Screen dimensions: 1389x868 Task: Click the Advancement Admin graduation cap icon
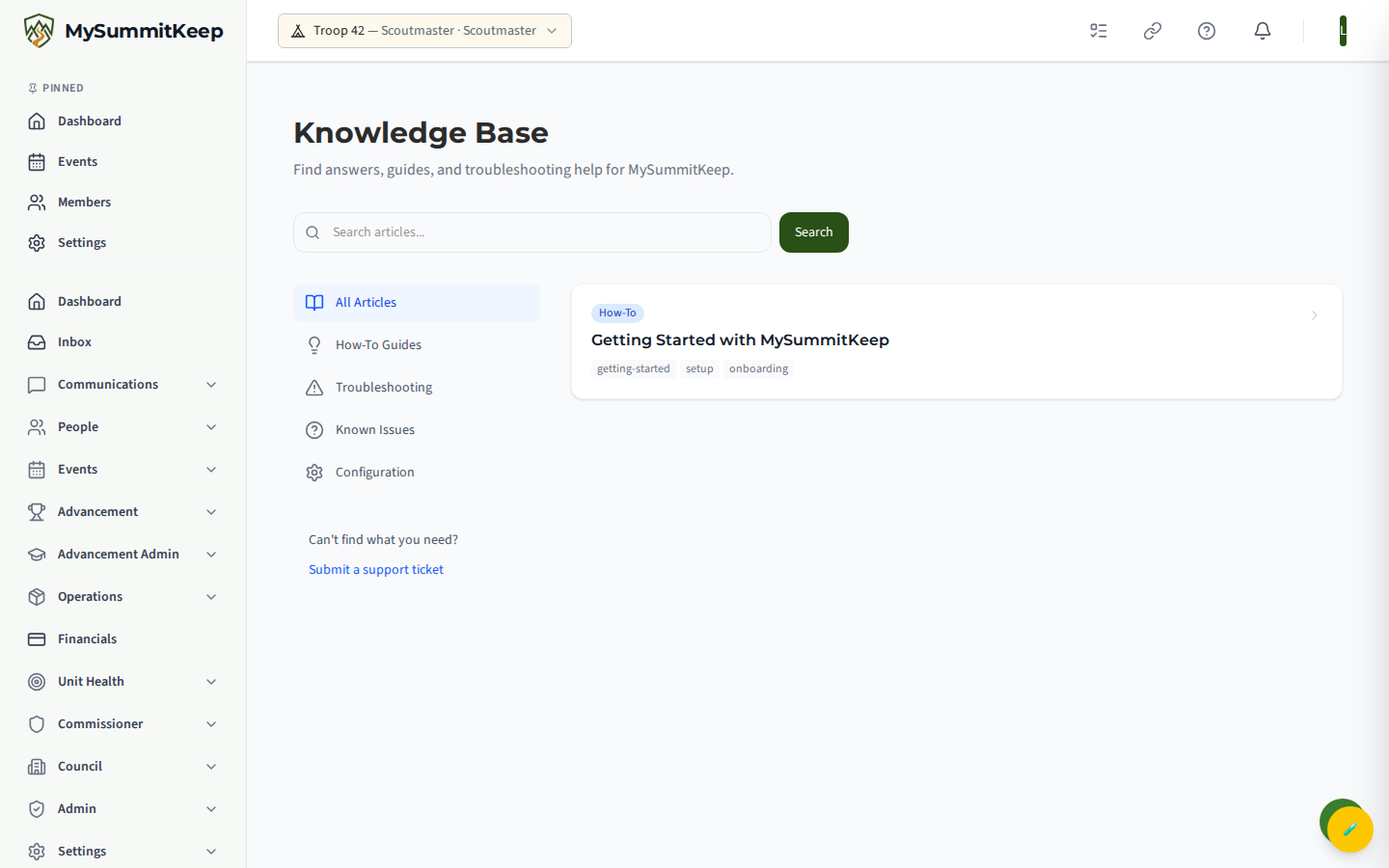(37, 555)
